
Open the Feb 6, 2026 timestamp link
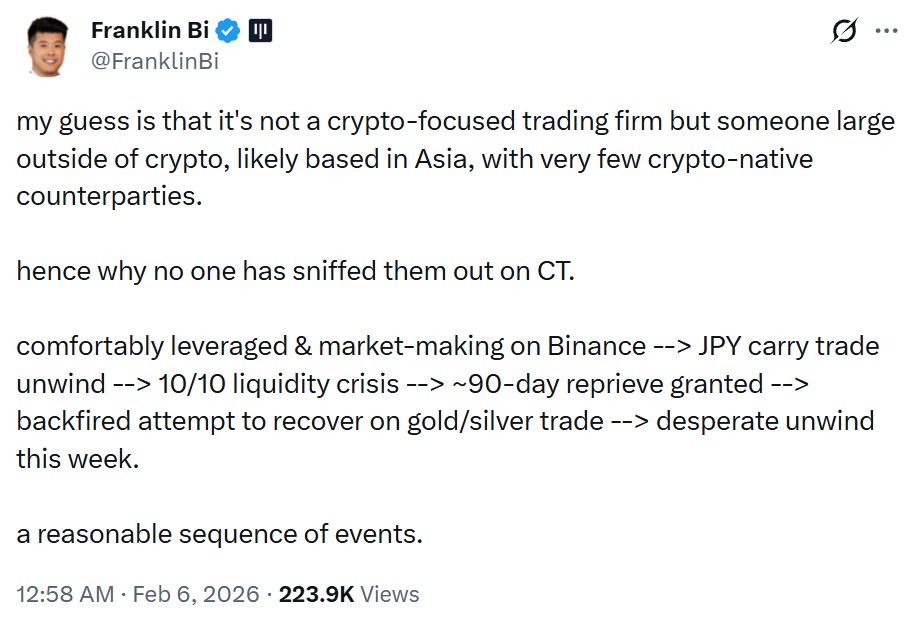[194, 593]
